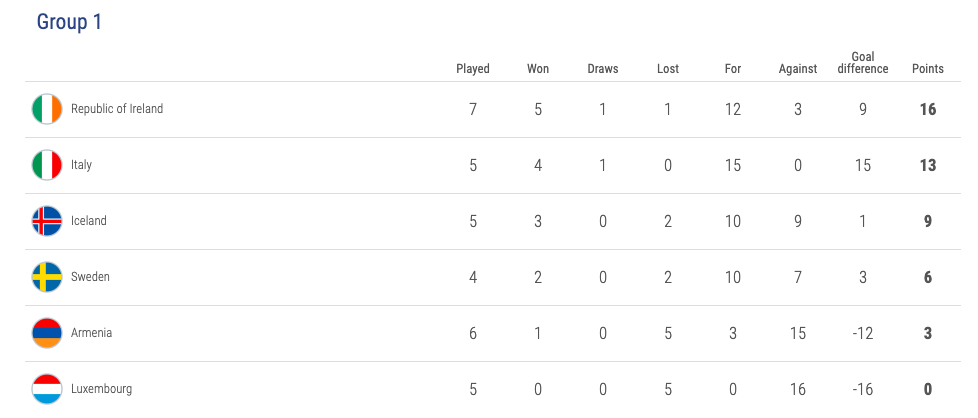
Task: Click the Sweden flag icon
Action: click(x=47, y=277)
